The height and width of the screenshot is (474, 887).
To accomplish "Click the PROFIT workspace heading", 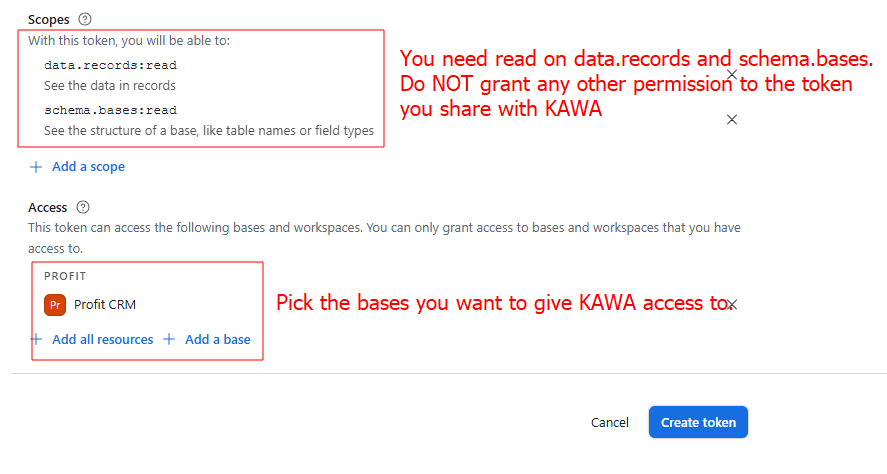I will [64, 275].
